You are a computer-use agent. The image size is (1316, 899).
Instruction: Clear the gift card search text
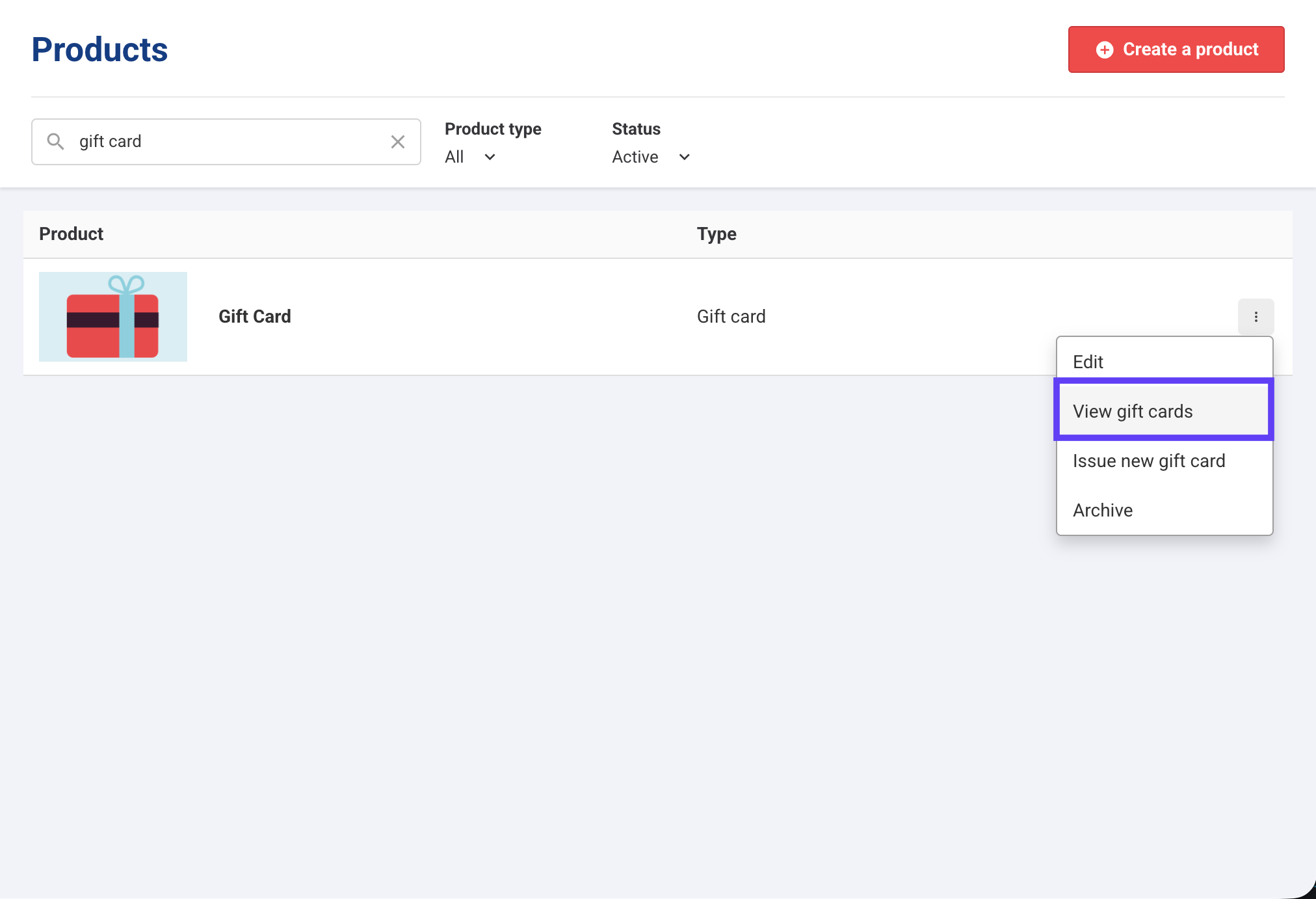point(397,142)
